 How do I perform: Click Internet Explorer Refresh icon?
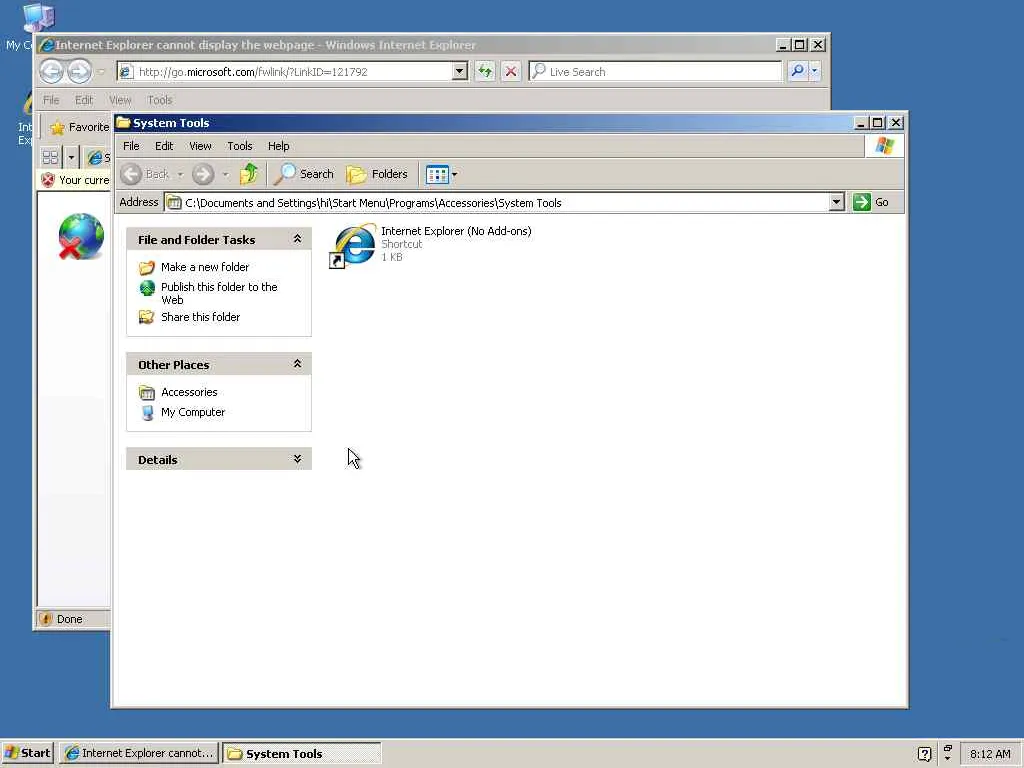click(x=485, y=71)
